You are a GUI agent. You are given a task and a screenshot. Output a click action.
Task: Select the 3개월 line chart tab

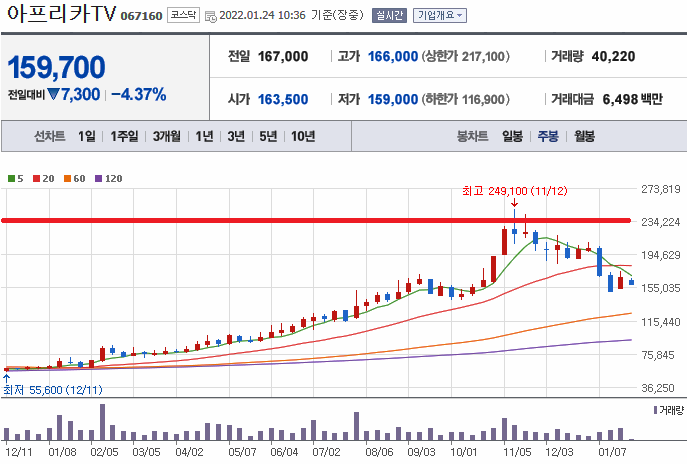[166, 136]
